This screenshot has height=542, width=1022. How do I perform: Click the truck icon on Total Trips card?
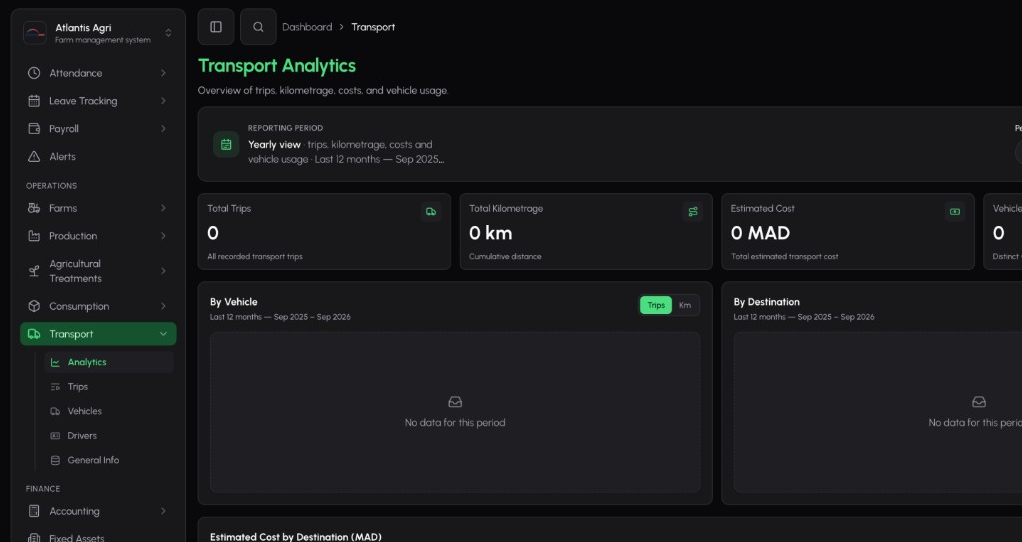pos(431,212)
